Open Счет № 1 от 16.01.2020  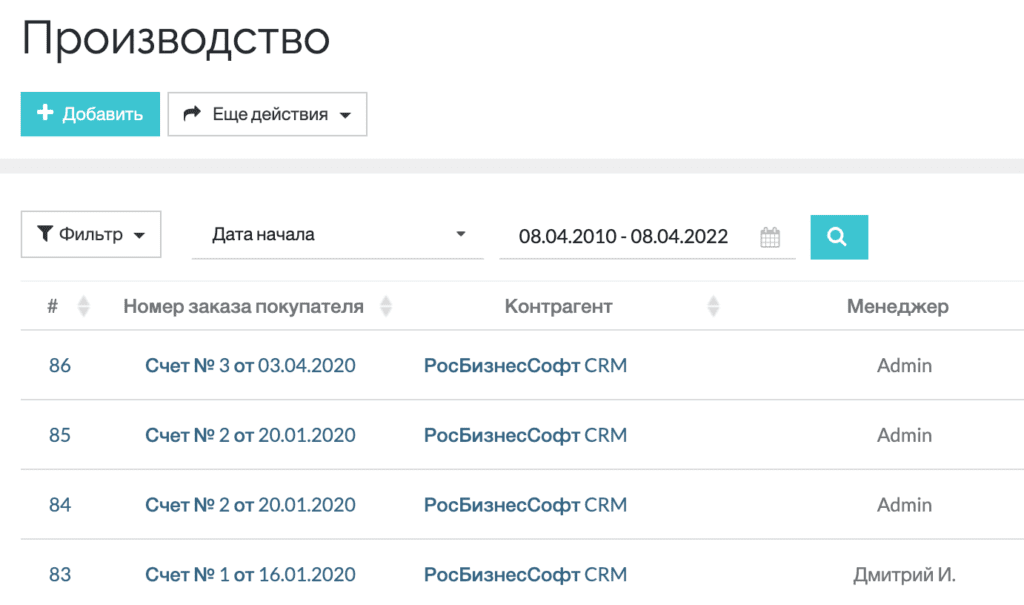250,575
